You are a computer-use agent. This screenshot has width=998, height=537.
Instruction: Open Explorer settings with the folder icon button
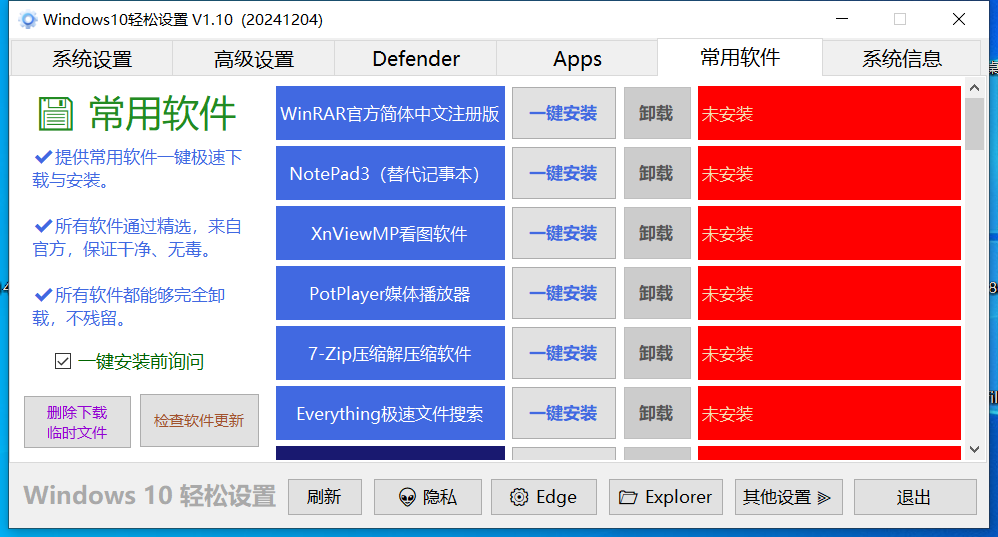pyautogui.click(x=666, y=497)
